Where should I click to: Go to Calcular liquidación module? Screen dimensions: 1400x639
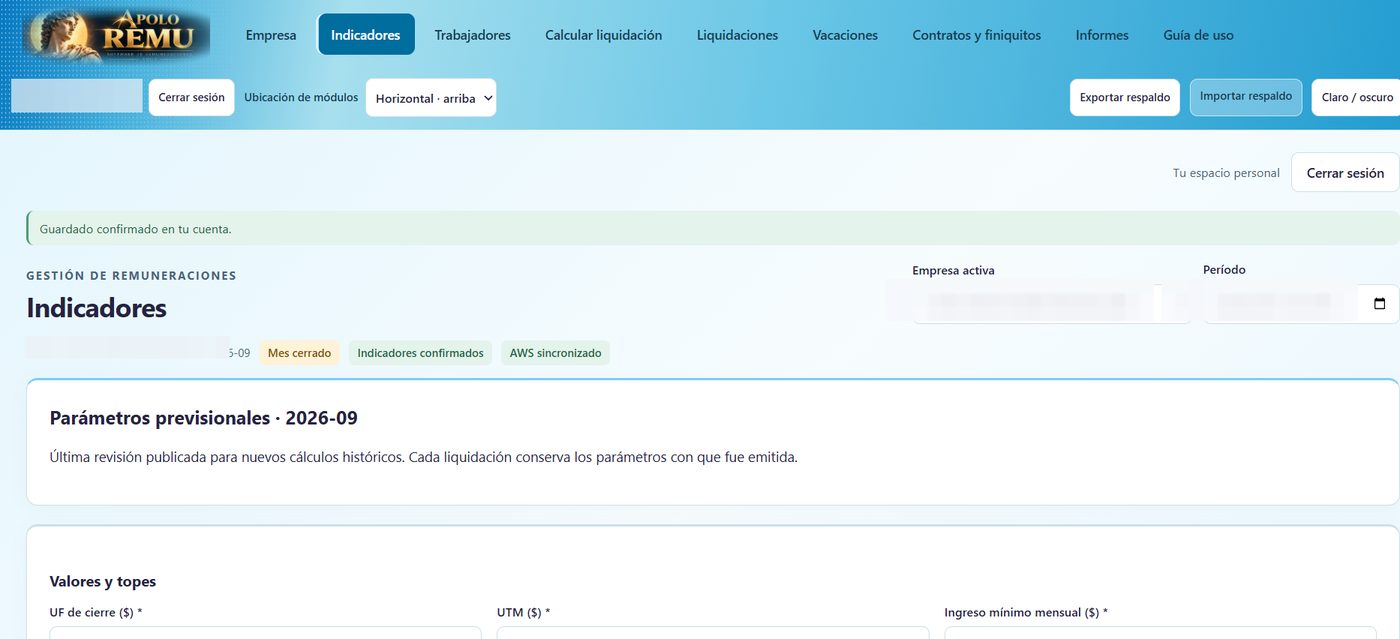click(x=603, y=35)
